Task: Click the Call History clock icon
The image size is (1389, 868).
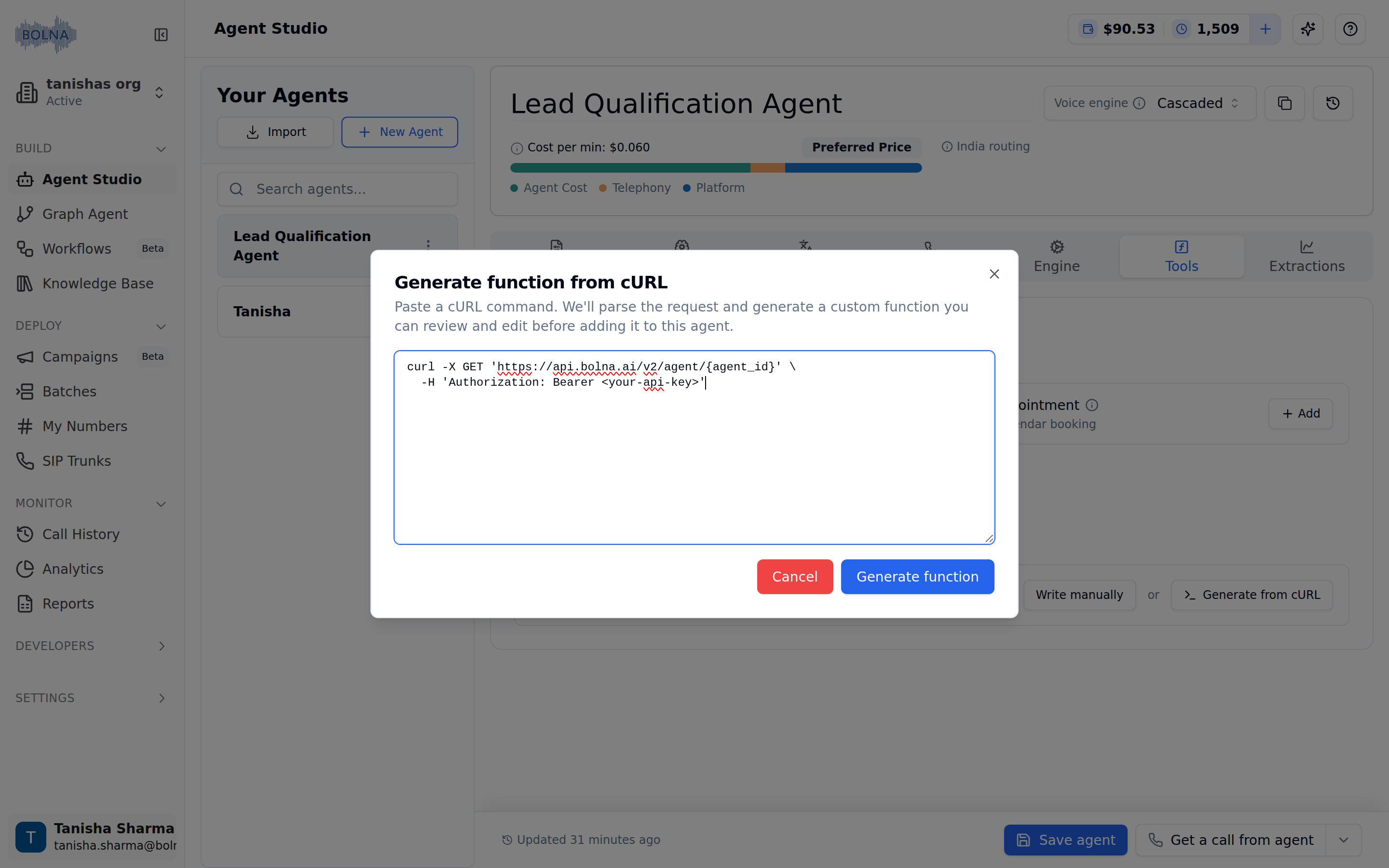Action: (x=25, y=534)
